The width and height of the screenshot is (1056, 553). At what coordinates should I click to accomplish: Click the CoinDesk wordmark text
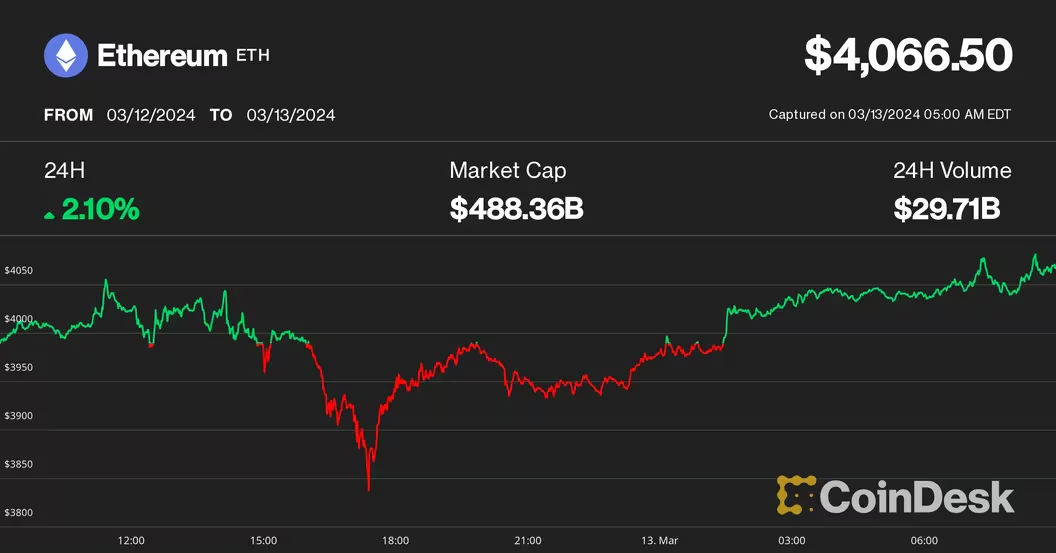(x=917, y=496)
